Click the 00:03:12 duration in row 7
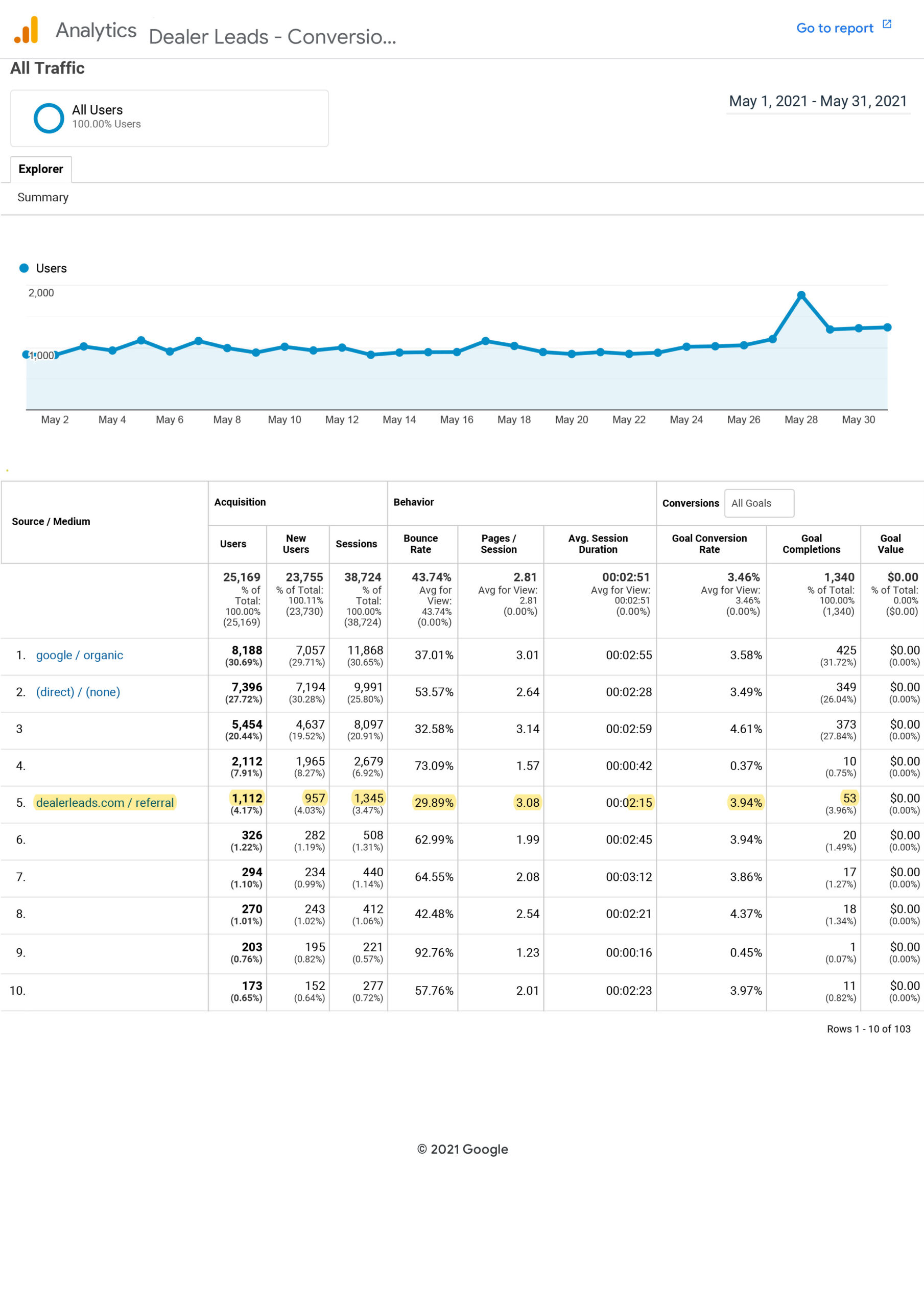924x1308 pixels. coord(629,877)
